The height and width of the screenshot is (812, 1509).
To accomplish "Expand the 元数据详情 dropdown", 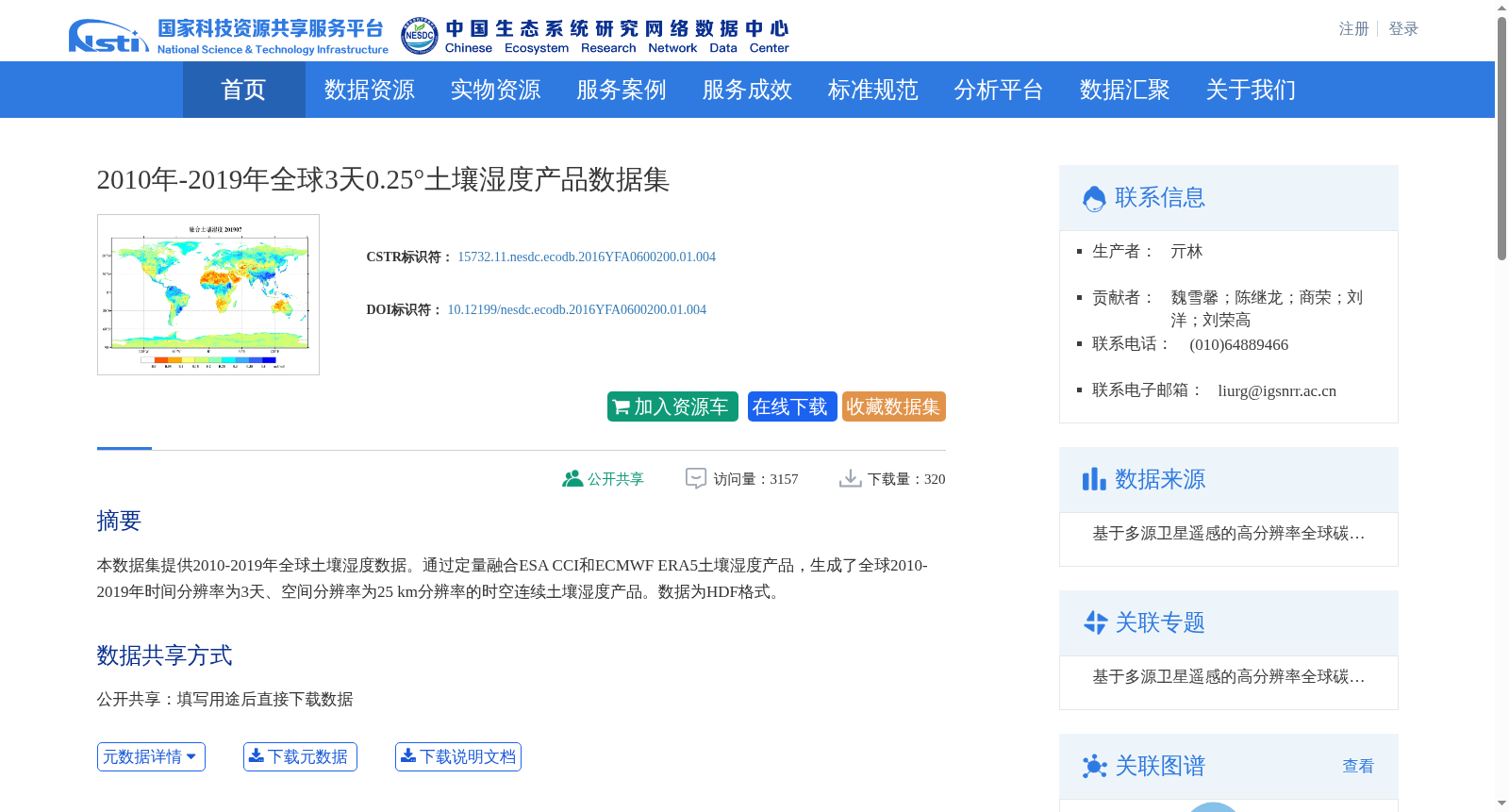I will point(151,756).
